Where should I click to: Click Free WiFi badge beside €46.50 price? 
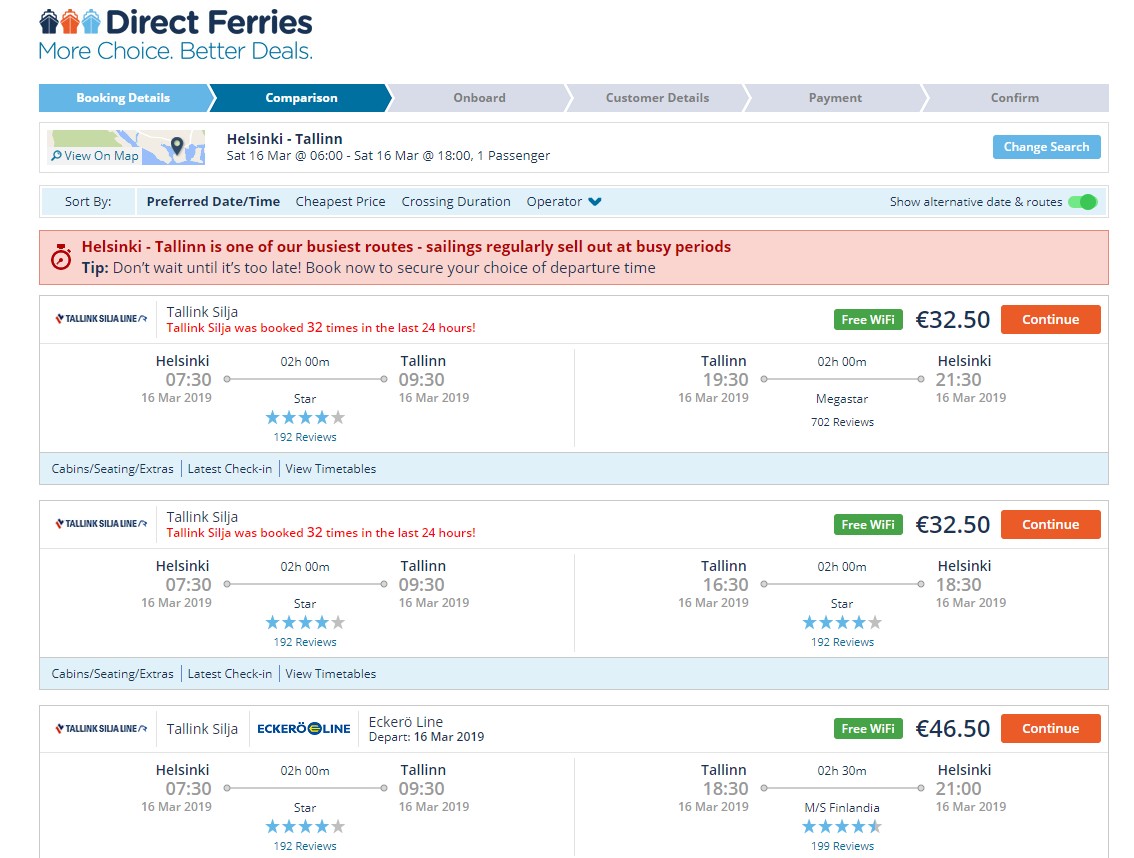[868, 729]
